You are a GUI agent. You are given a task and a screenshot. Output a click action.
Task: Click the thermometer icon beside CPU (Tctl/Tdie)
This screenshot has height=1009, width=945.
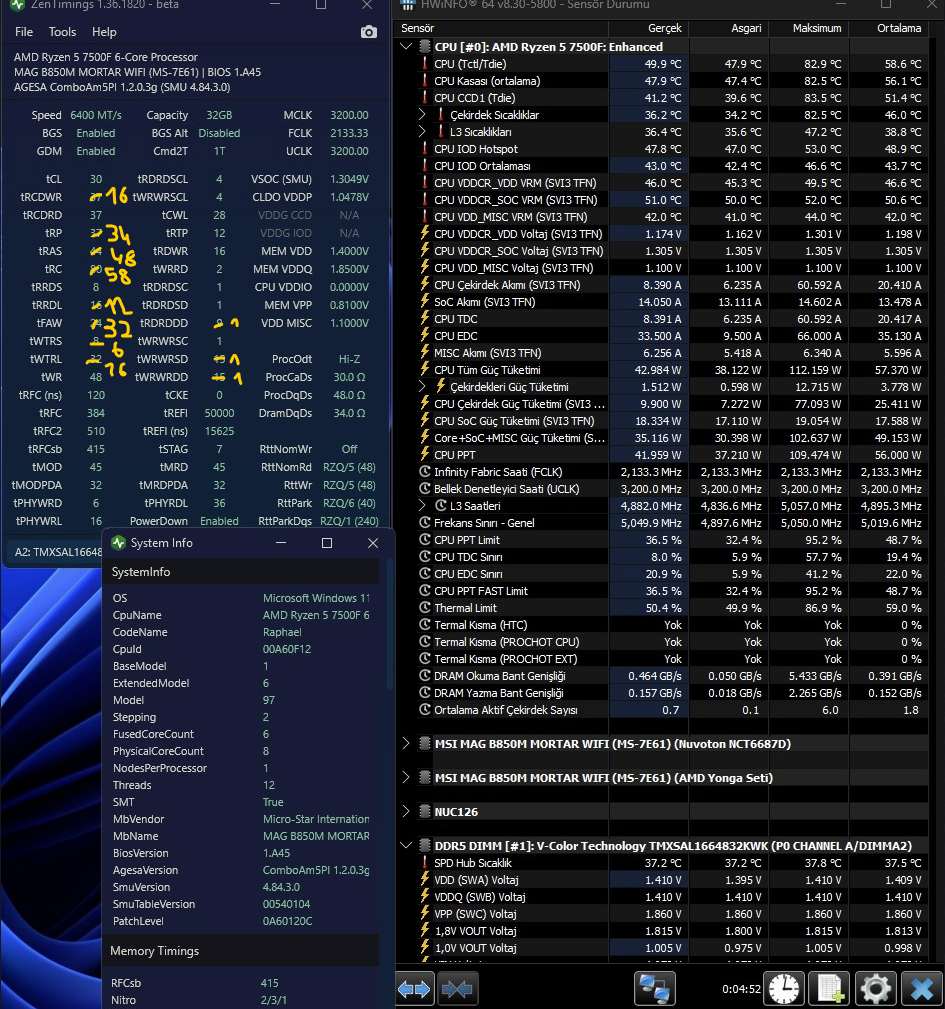point(425,64)
